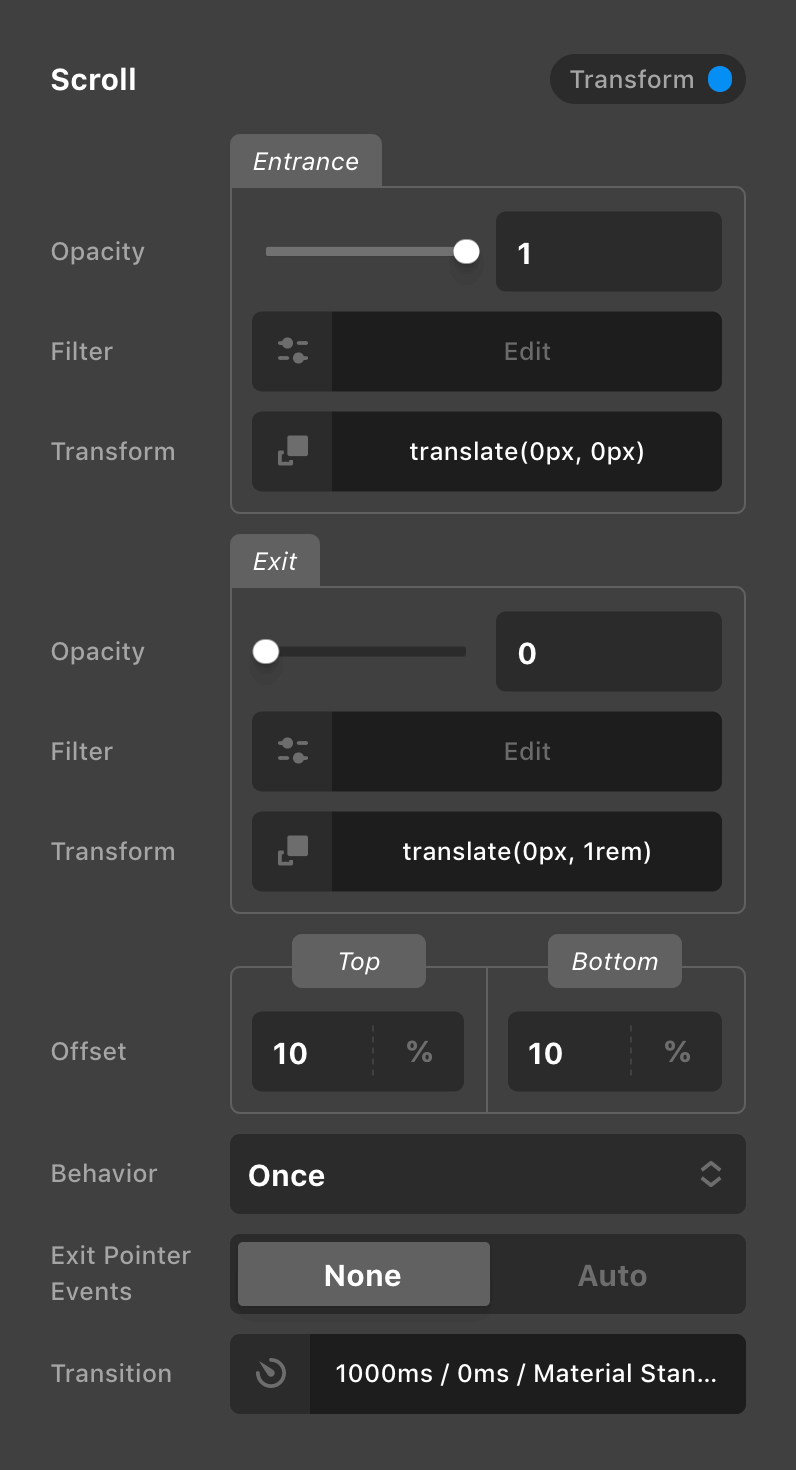Toggle the Transform switch in Scroll header
Image resolution: width=796 pixels, height=1470 pixels.
point(719,80)
